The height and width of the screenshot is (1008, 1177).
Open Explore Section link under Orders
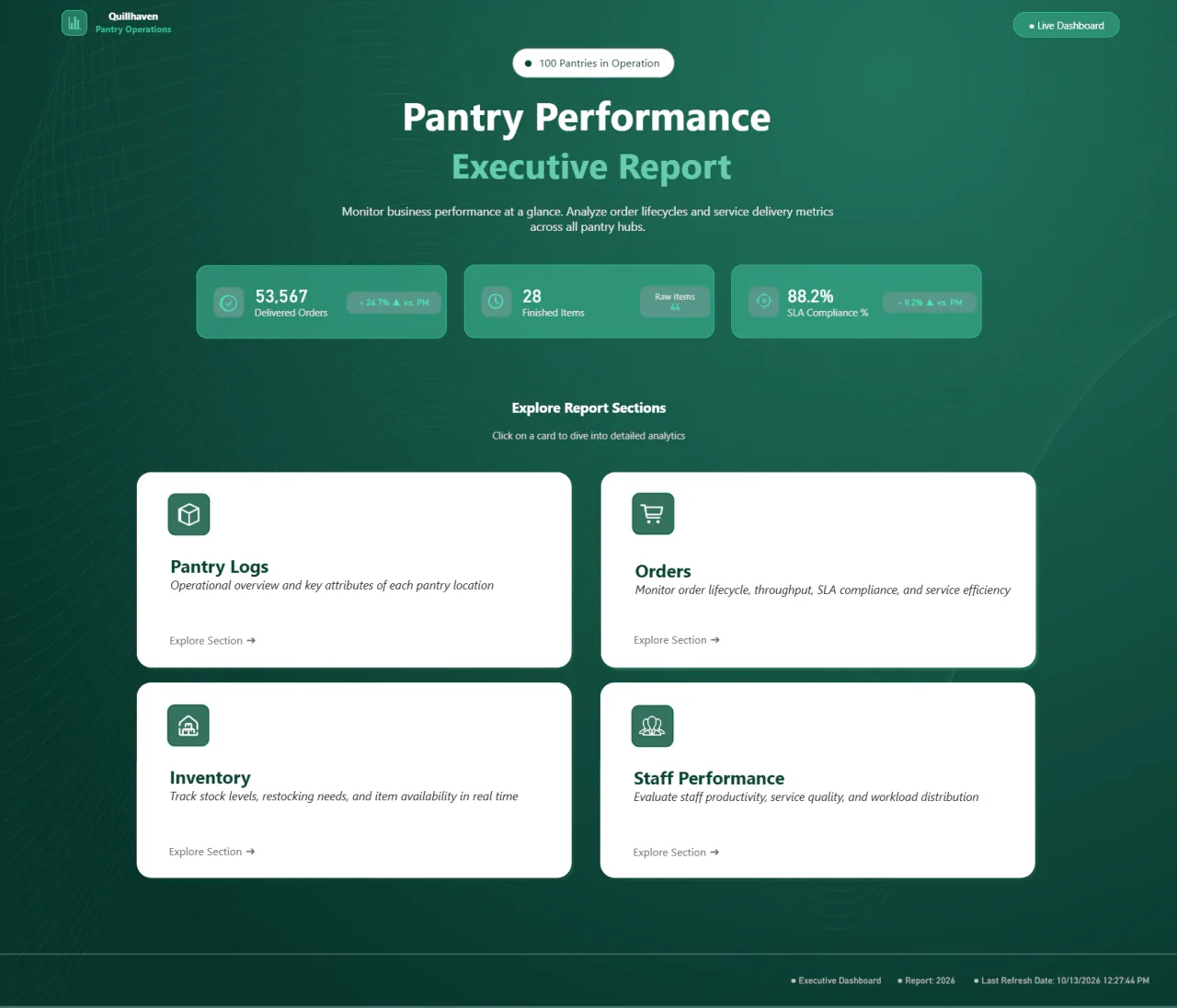click(x=677, y=640)
